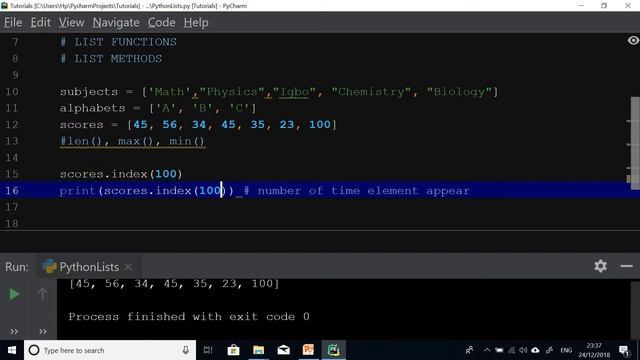Expand the second double-chevron in Run panel
The height and width of the screenshot is (360, 640).
click(42, 331)
